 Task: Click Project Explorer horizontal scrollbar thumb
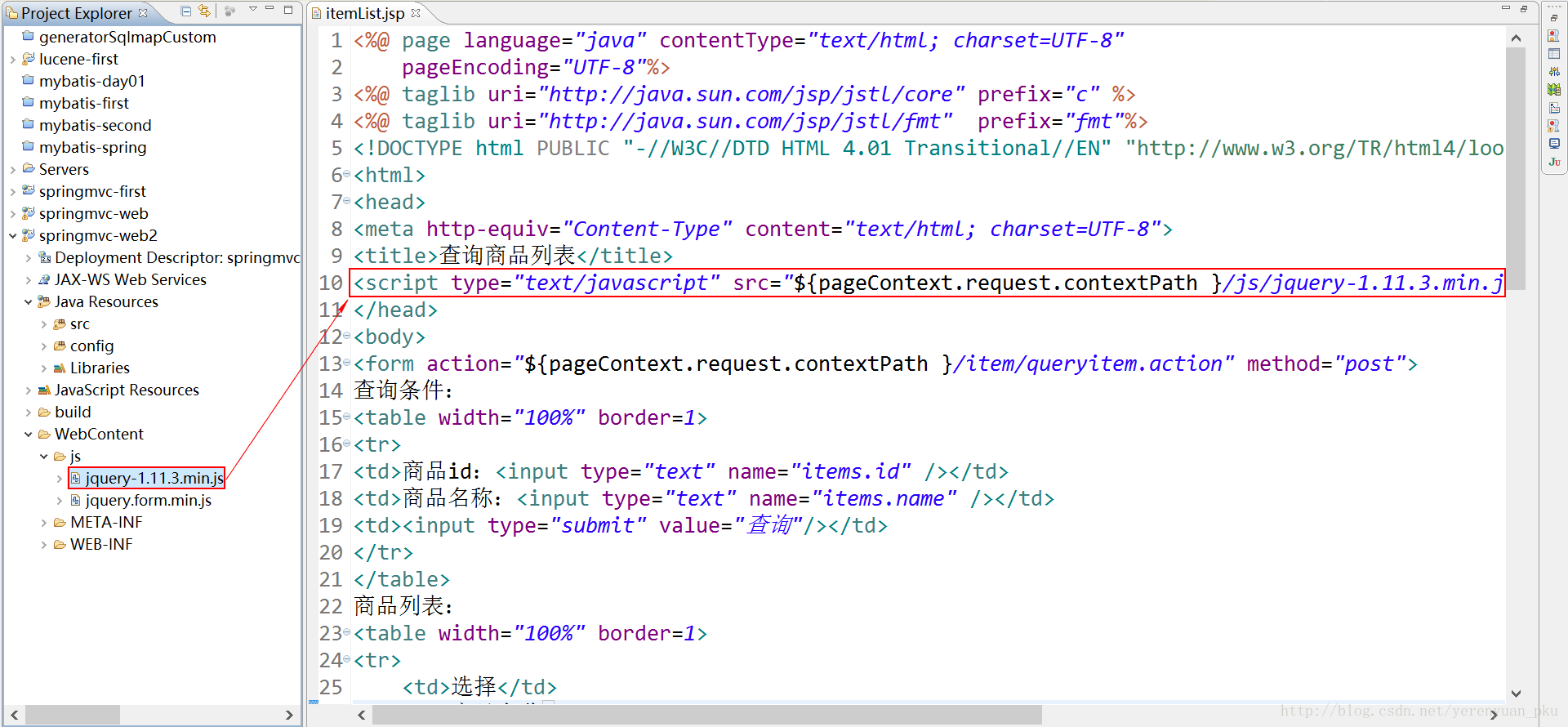[73, 715]
